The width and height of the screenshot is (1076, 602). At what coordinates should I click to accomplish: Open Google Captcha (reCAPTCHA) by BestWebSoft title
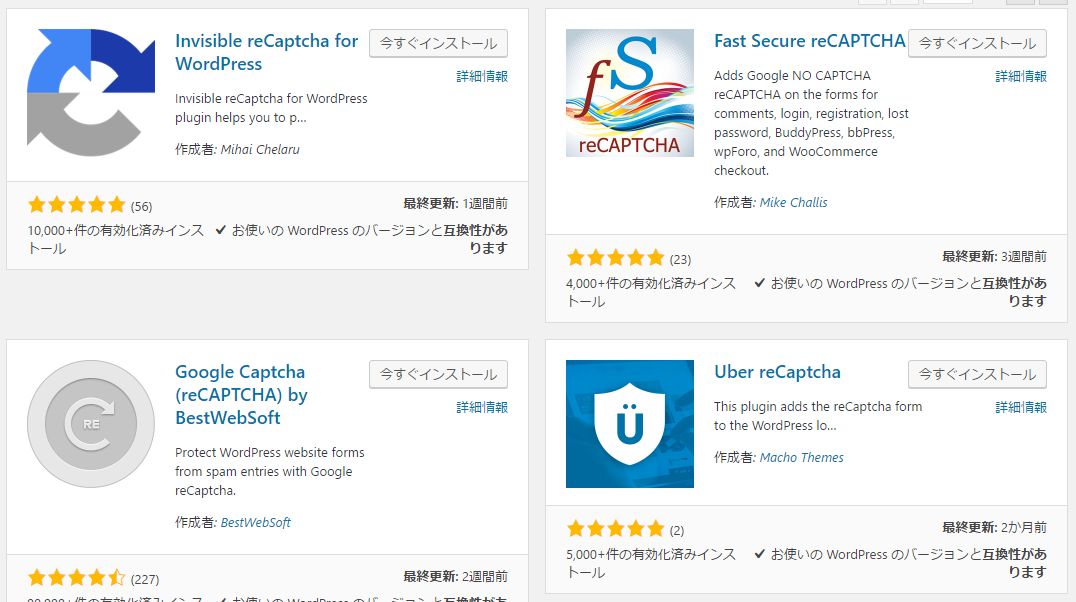pyautogui.click(x=241, y=395)
